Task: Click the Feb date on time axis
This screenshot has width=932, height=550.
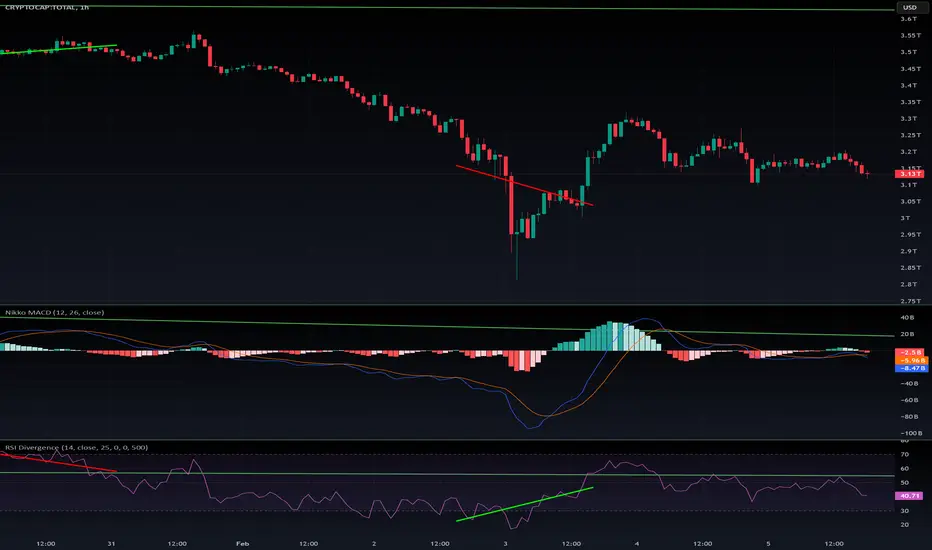Action: [x=242, y=543]
